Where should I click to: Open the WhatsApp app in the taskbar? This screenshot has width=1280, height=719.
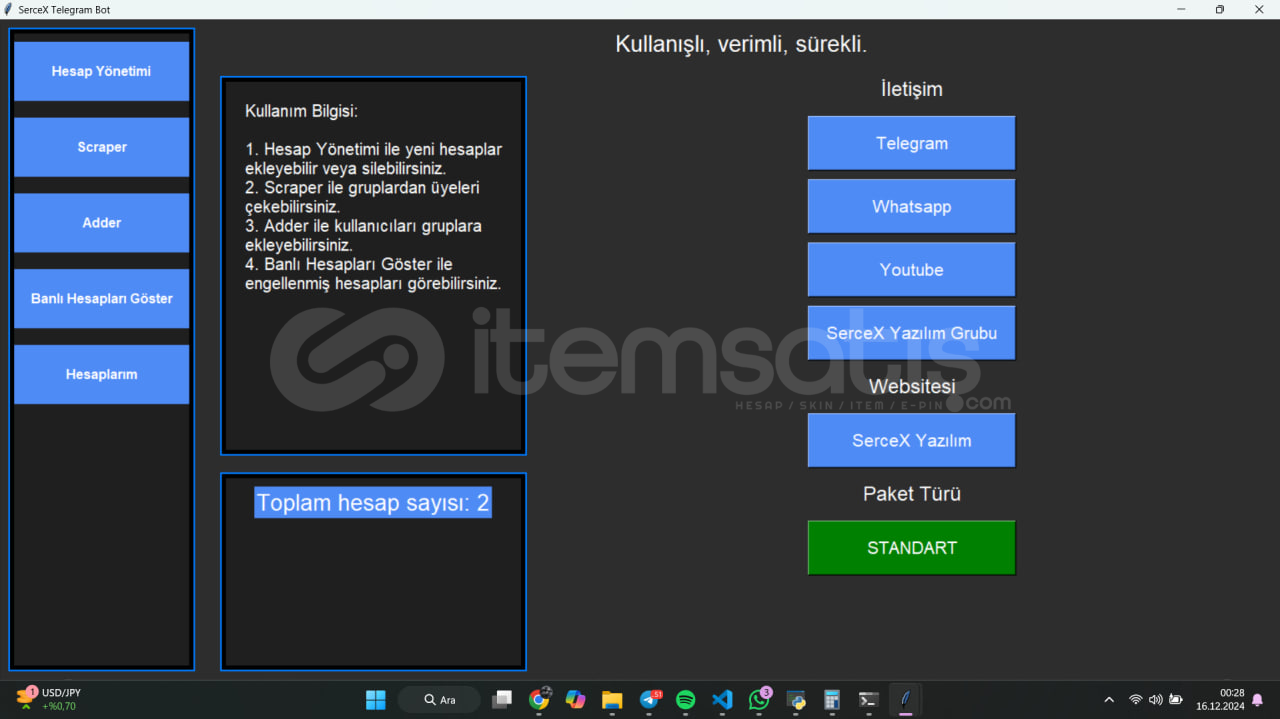click(x=759, y=700)
